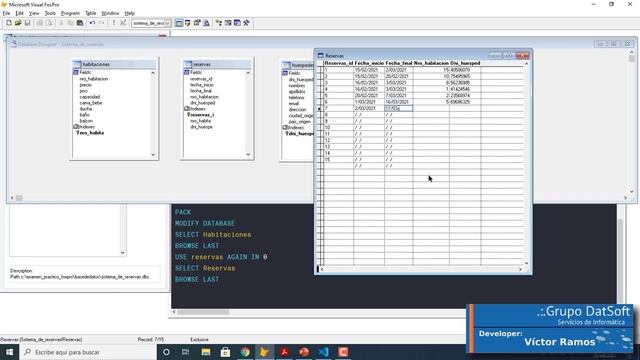
Task: Click the Copy toolbar icon
Action: [x=71, y=23]
